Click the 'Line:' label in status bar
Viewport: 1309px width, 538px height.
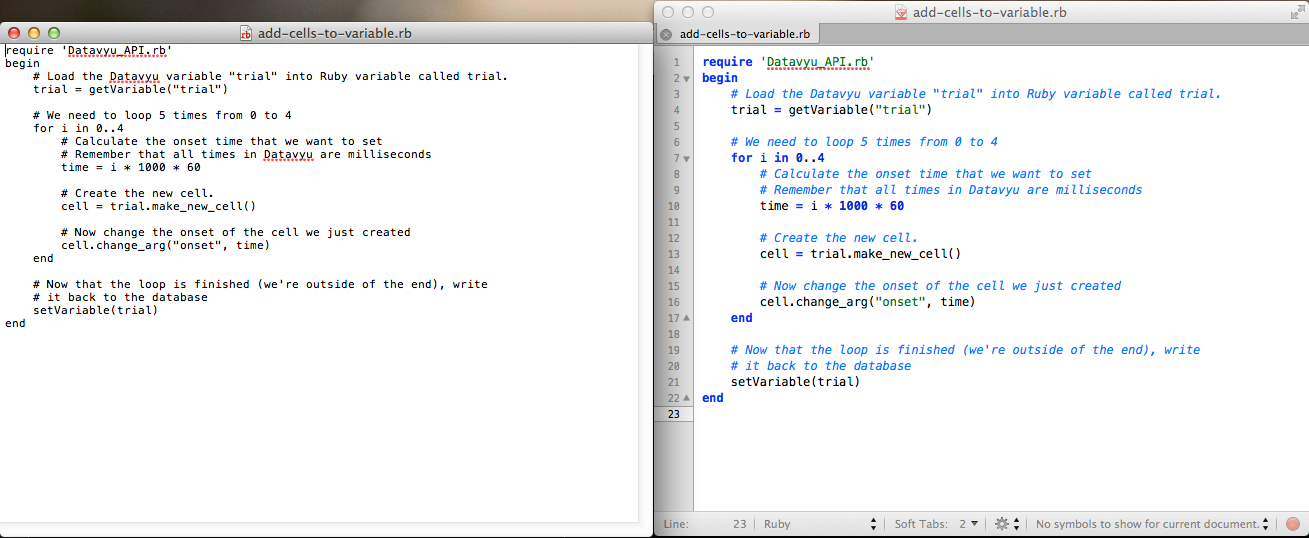(x=676, y=524)
